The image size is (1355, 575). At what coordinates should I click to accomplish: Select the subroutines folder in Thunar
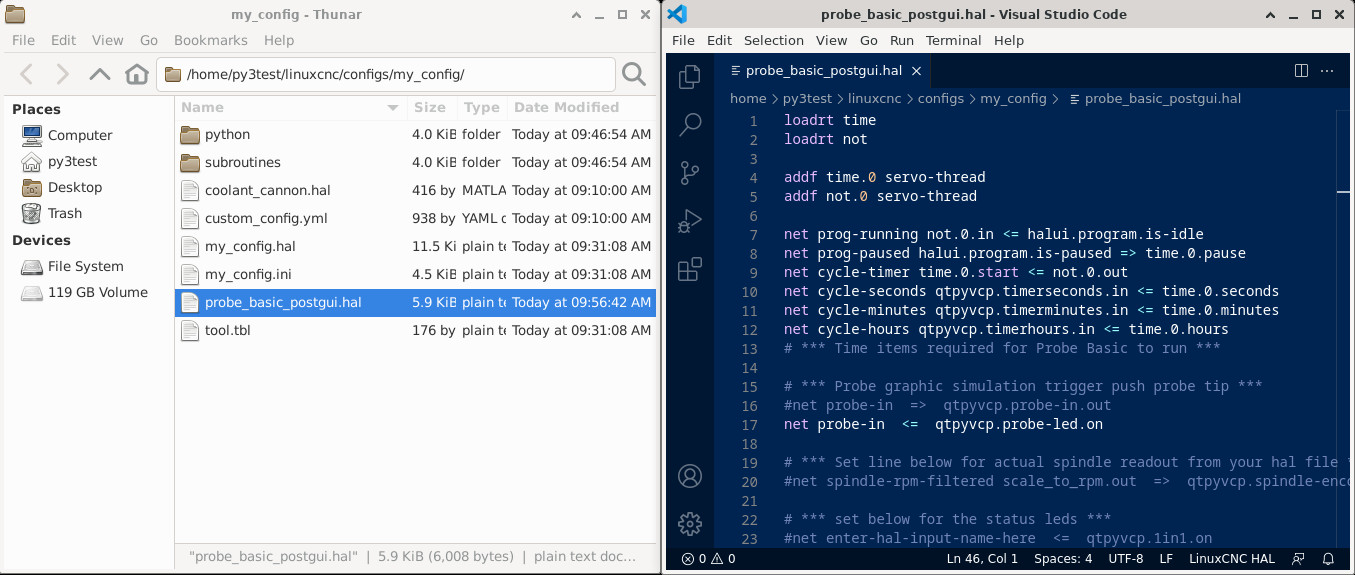415,162
